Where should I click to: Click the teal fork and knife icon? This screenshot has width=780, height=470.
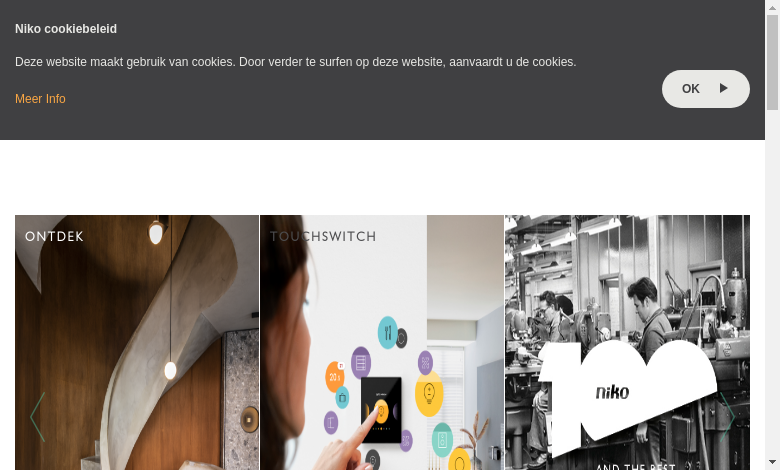pos(388,332)
